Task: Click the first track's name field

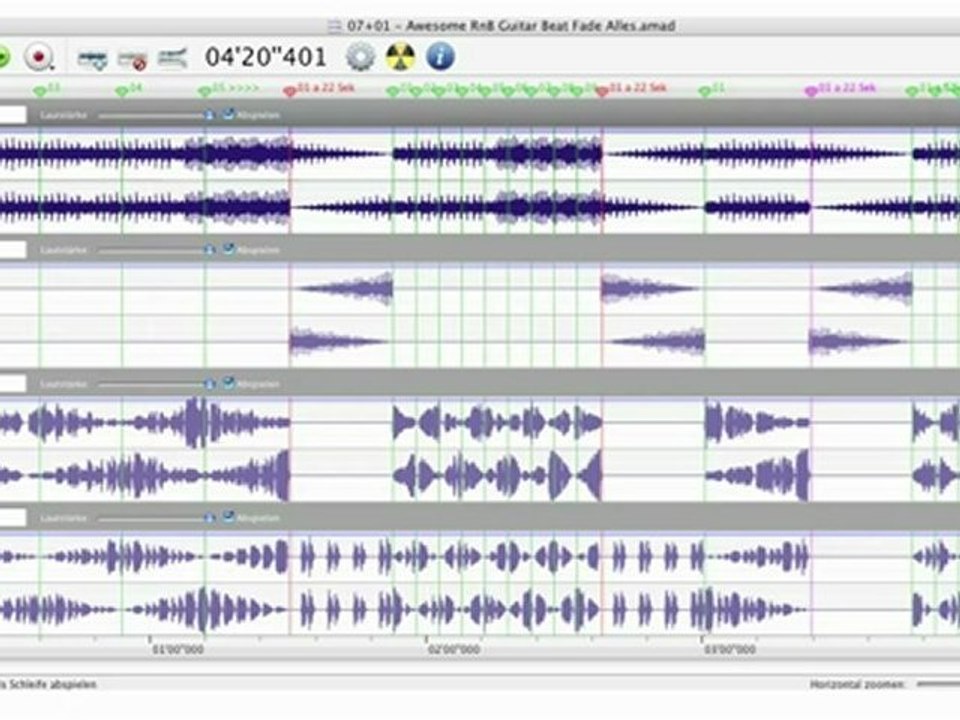Action: point(13,114)
